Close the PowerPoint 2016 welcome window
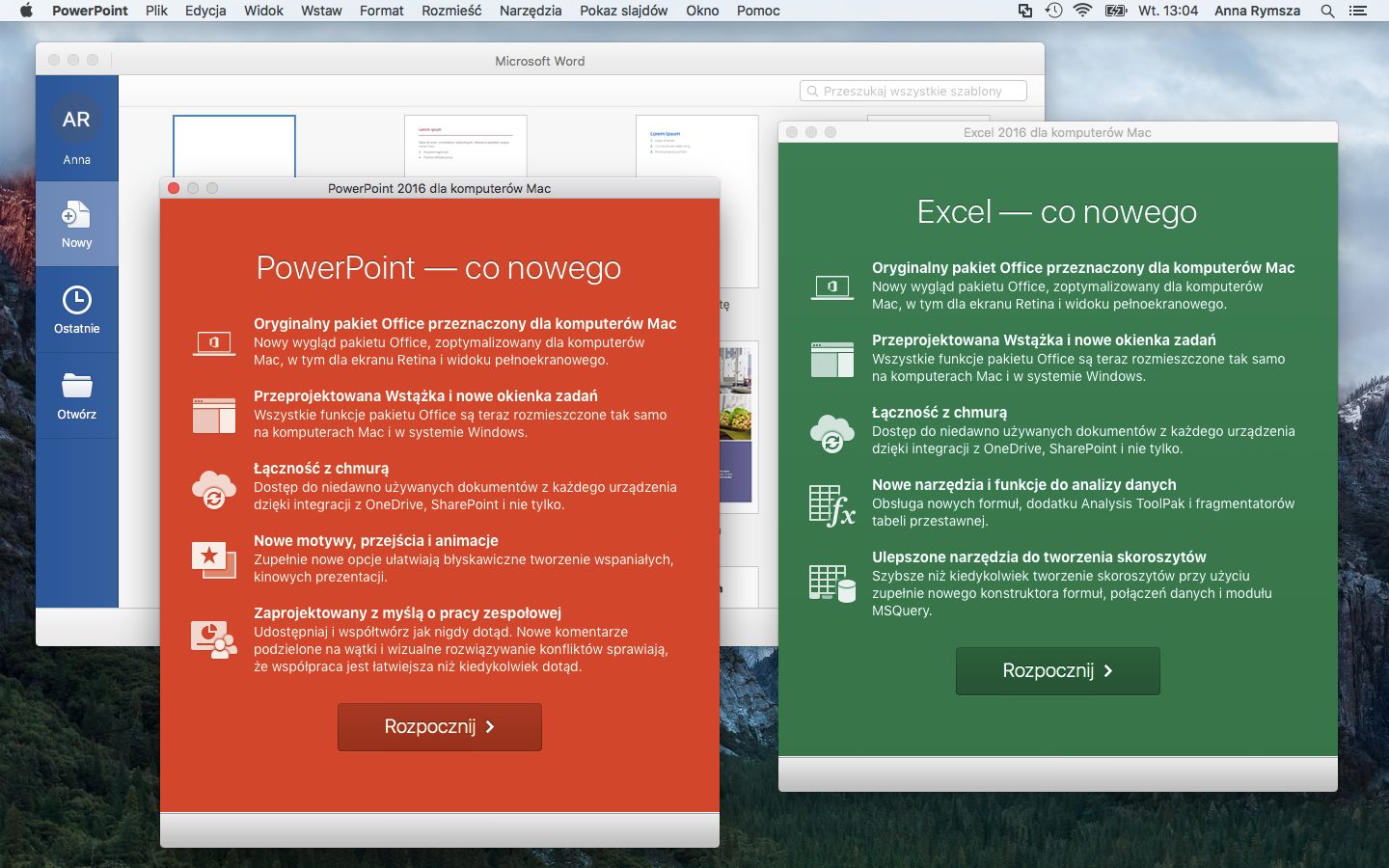Image resolution: width=1389 pixels, height=868 pixels. (x=174, y=188)
